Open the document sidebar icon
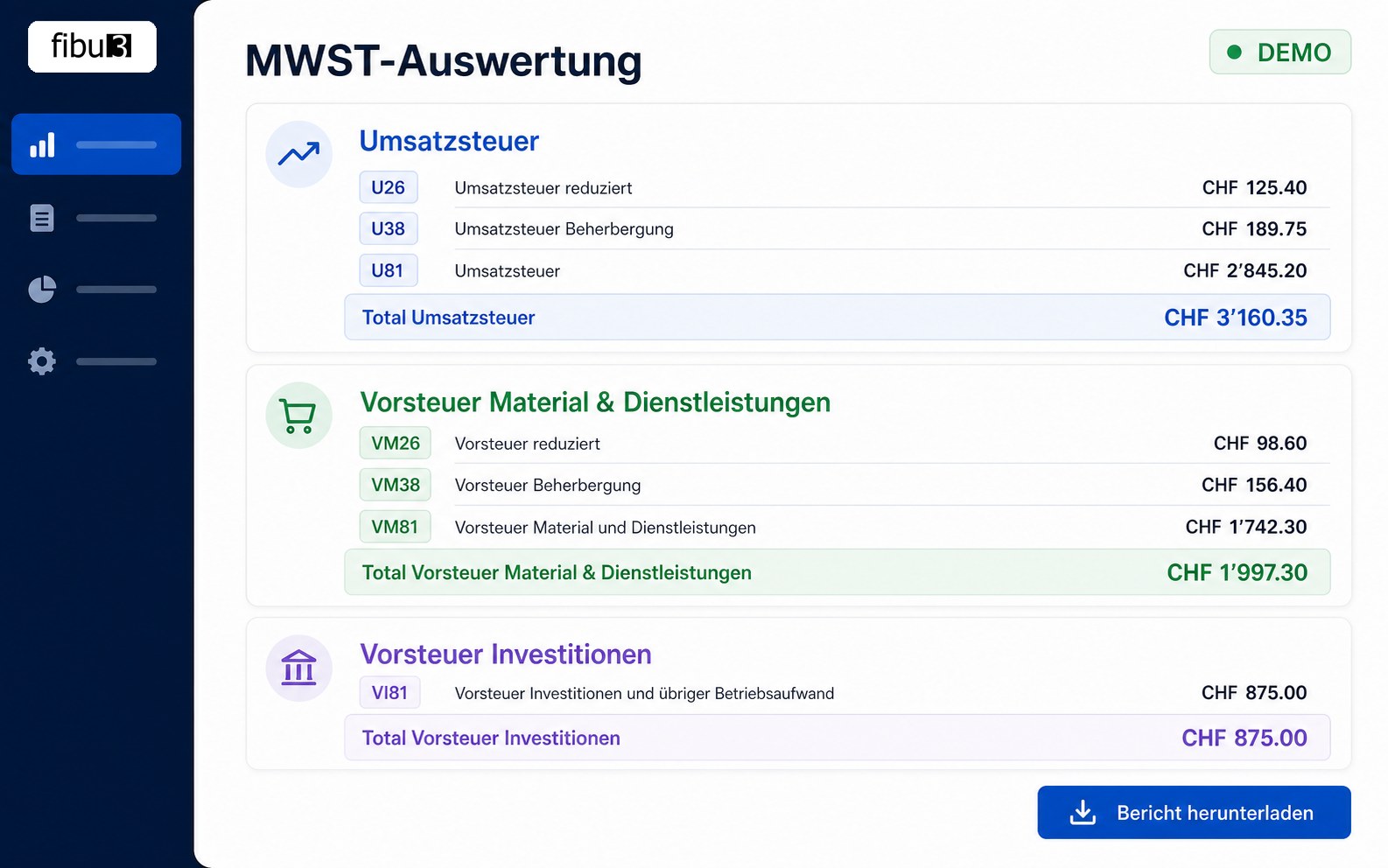1388x868 pixels. point(42,218)
